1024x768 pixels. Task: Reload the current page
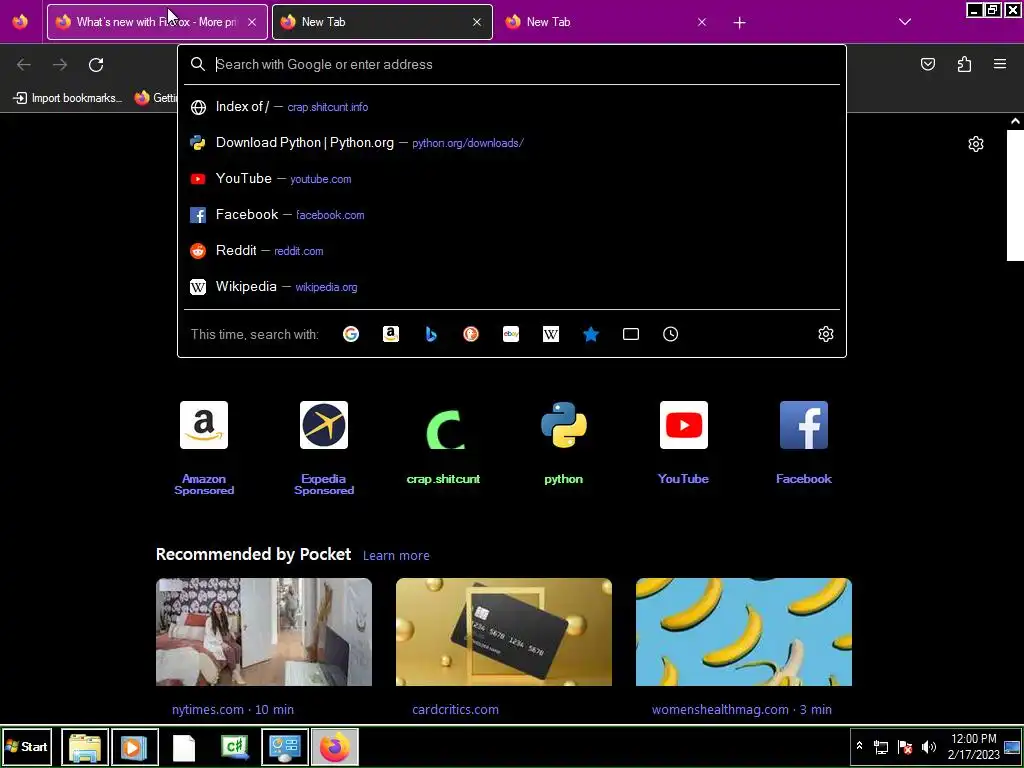point(96,64)
